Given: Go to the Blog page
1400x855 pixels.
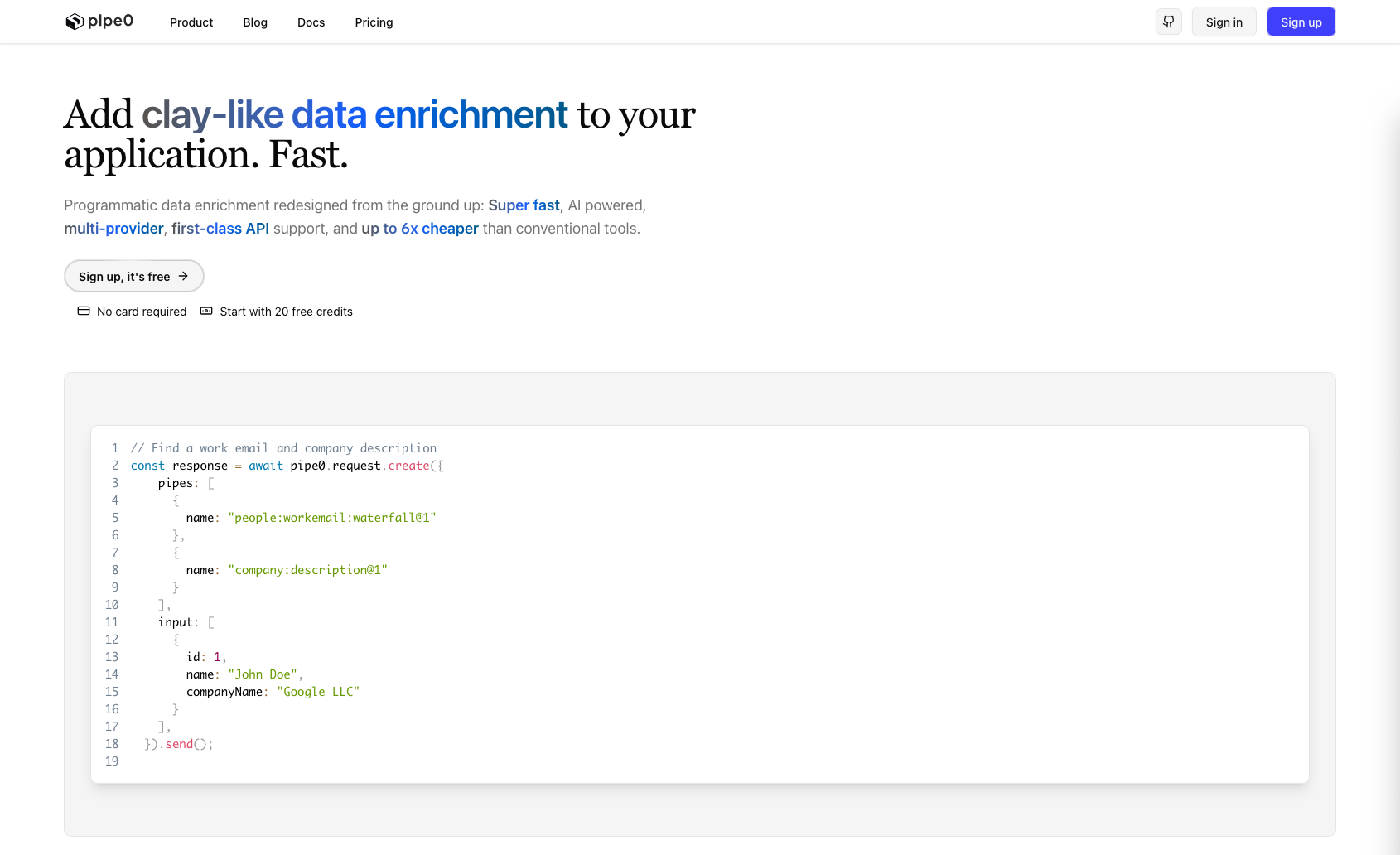Looking at the screenshot, I should (255, 22).
